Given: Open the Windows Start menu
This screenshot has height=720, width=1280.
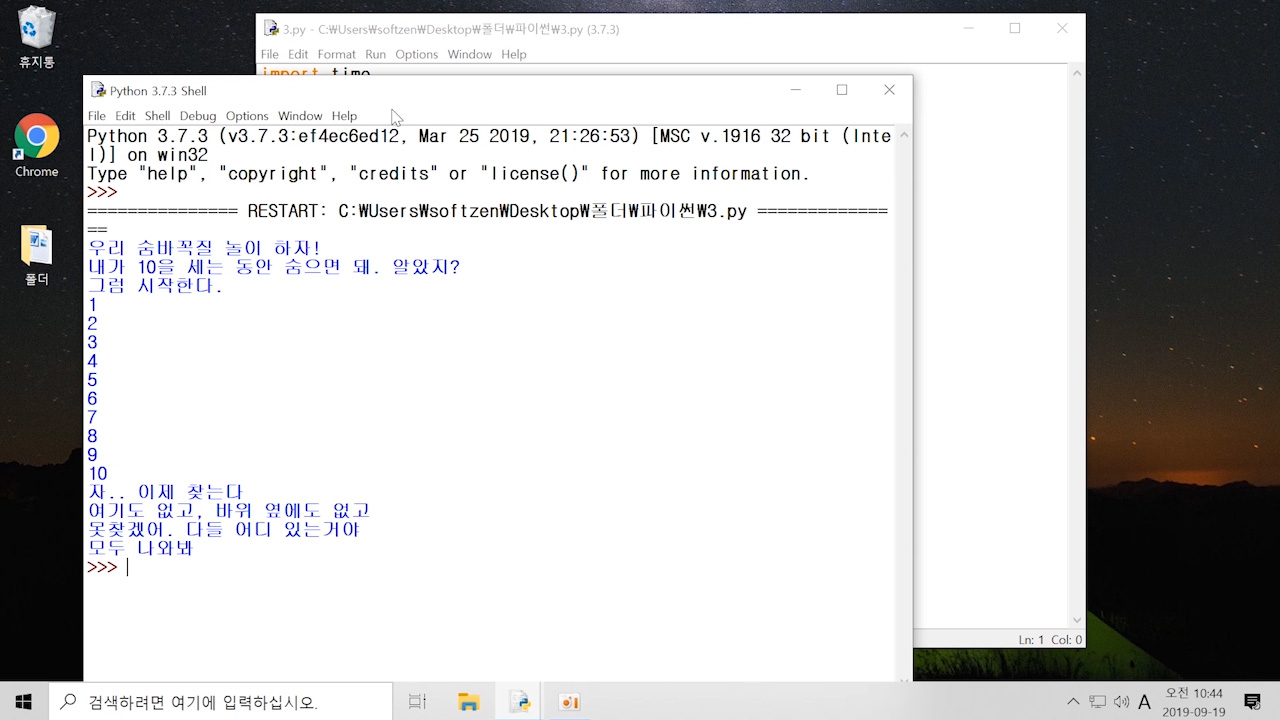Looking at the screenshot, I should pos(24,701).
